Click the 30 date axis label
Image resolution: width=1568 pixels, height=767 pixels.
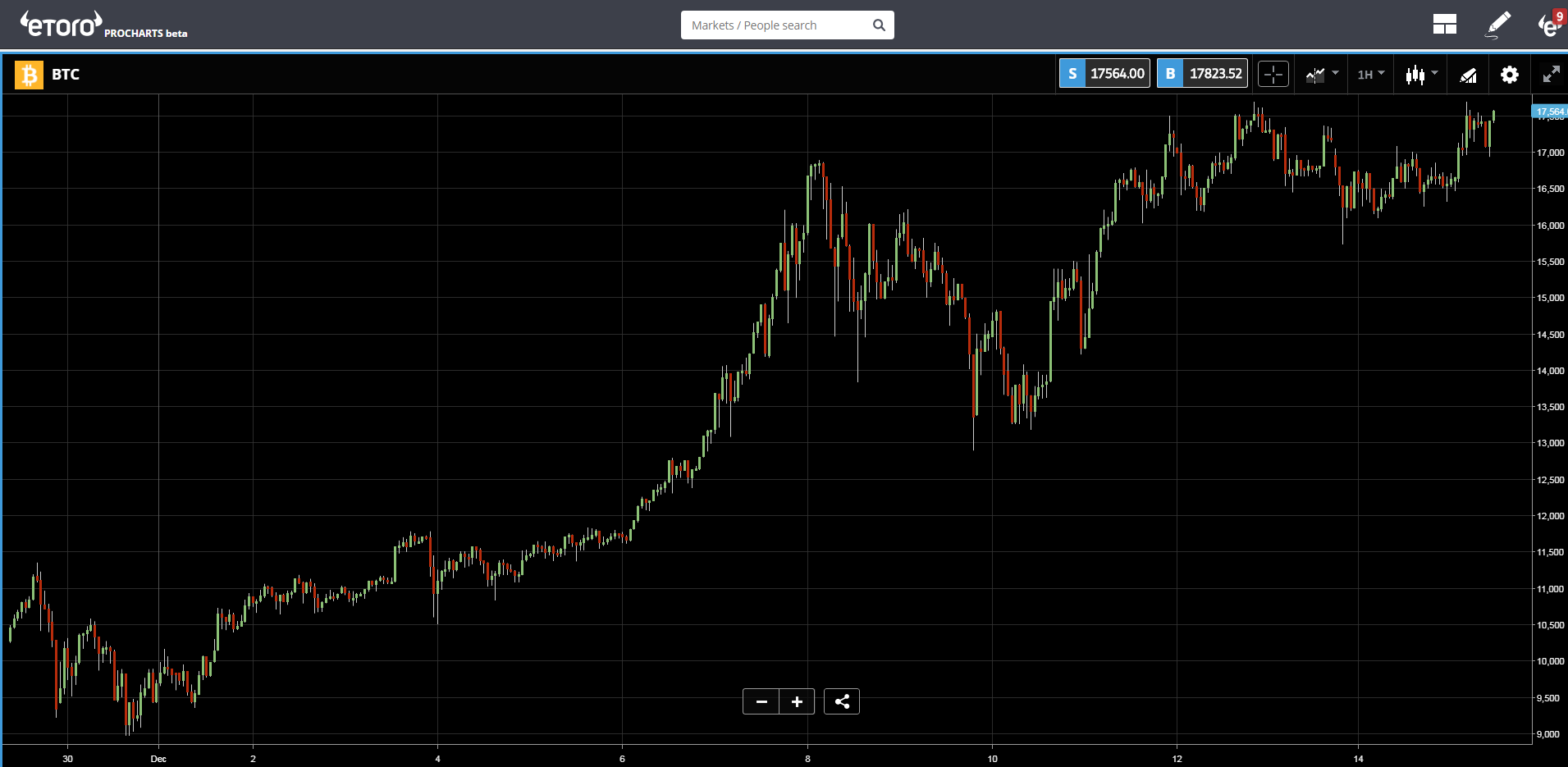click(x=67, y=759)
